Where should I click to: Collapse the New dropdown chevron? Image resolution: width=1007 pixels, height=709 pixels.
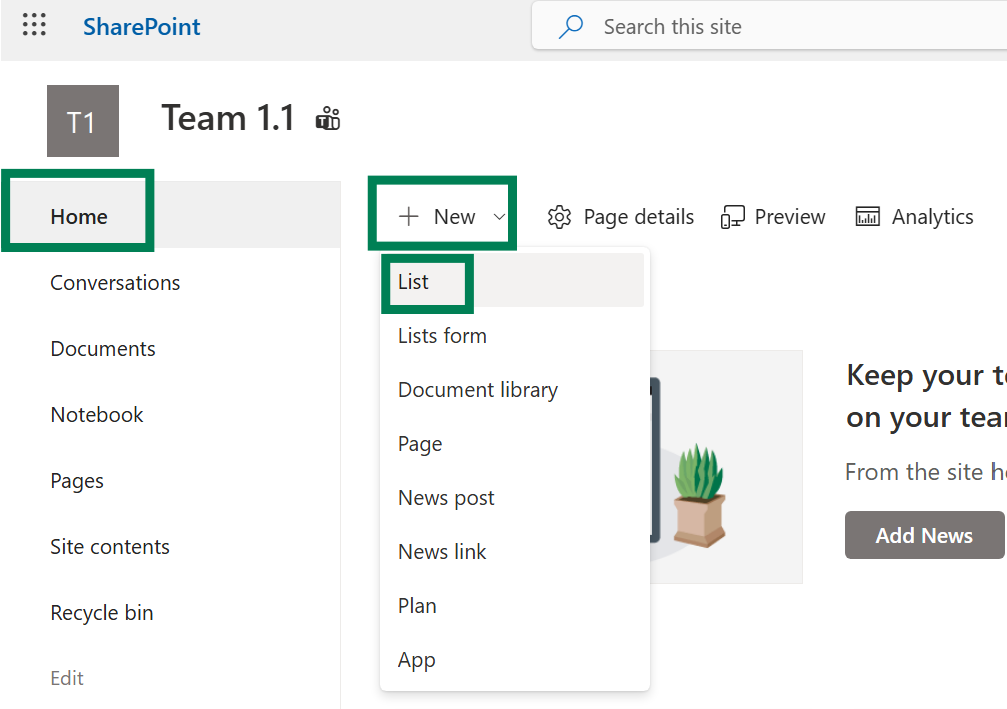tap(499, 217)
